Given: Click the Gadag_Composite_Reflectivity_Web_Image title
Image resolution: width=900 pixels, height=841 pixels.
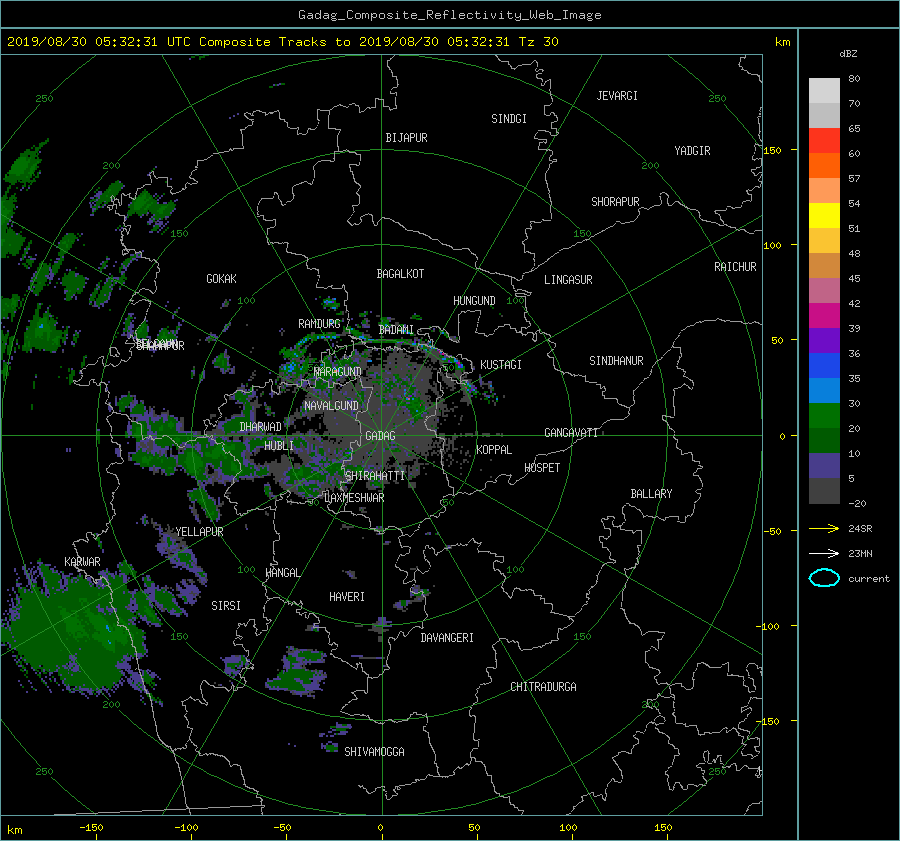Looking at the screenshot, I should point(449,15).
